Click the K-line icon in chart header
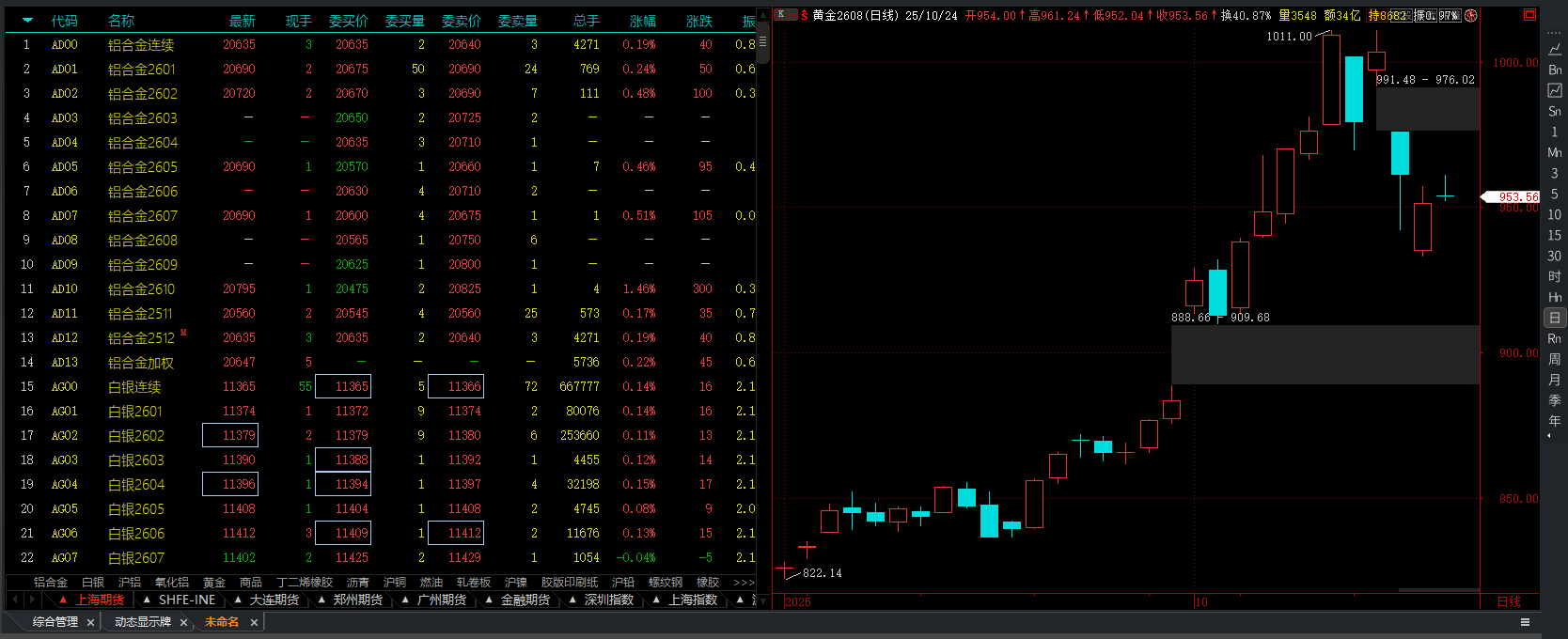1568x639 pixels. [781, 14]
